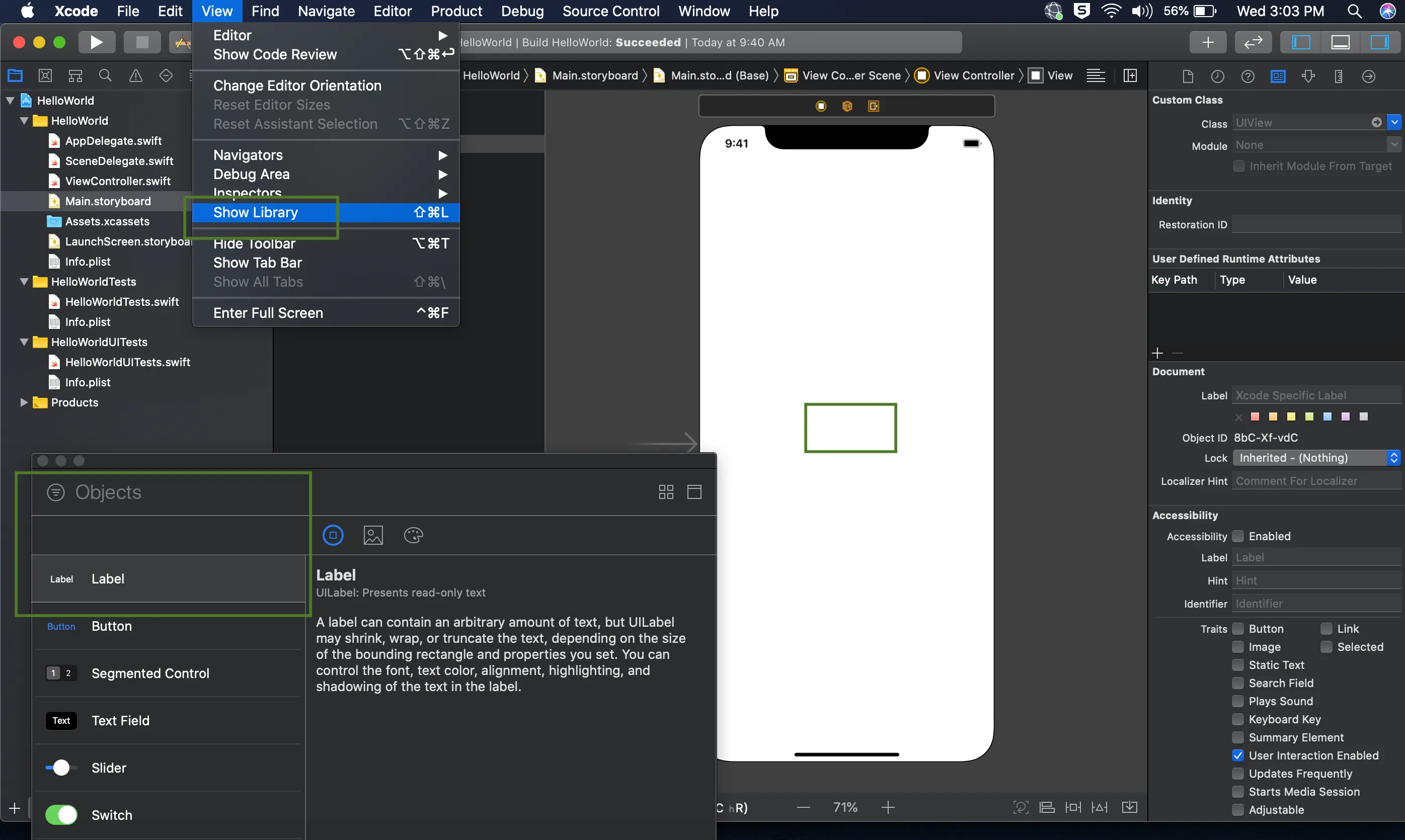This screenshot has width=1405, height=840.
Task: Open the Product menu
Action: [x=456, y=12]
